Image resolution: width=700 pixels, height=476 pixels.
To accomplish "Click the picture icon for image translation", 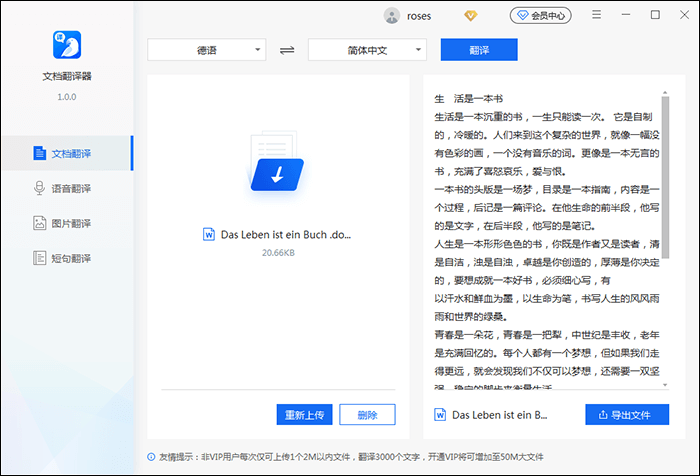I will (x=39, y=223).
